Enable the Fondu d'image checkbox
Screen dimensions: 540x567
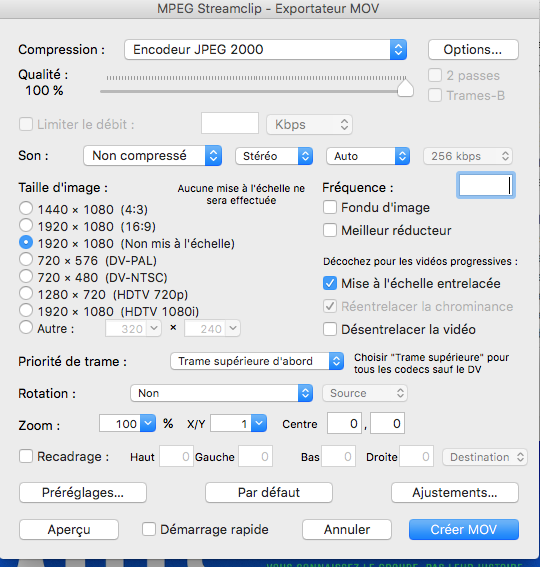click(x=330, y=208)
